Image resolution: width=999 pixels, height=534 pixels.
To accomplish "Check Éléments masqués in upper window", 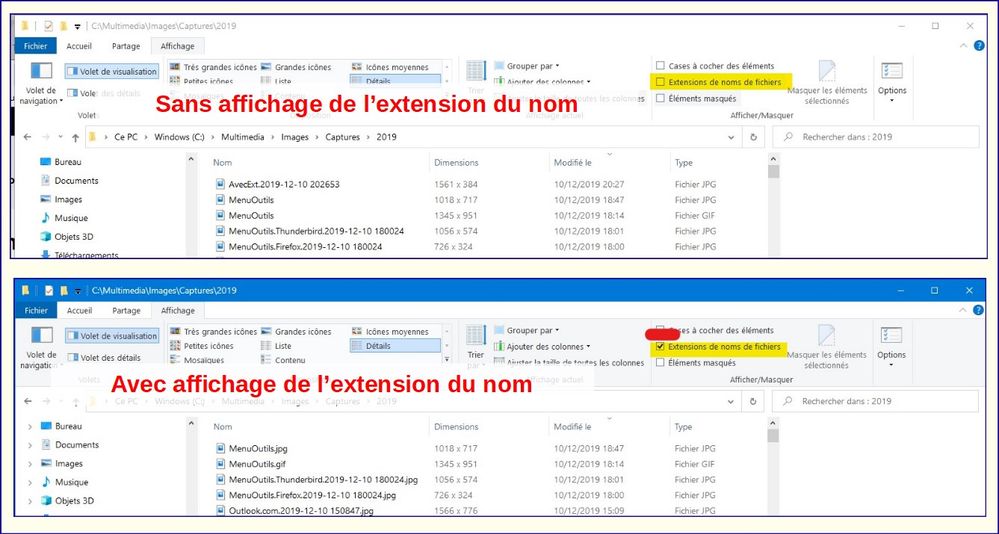I will click(x=696, y=98).
